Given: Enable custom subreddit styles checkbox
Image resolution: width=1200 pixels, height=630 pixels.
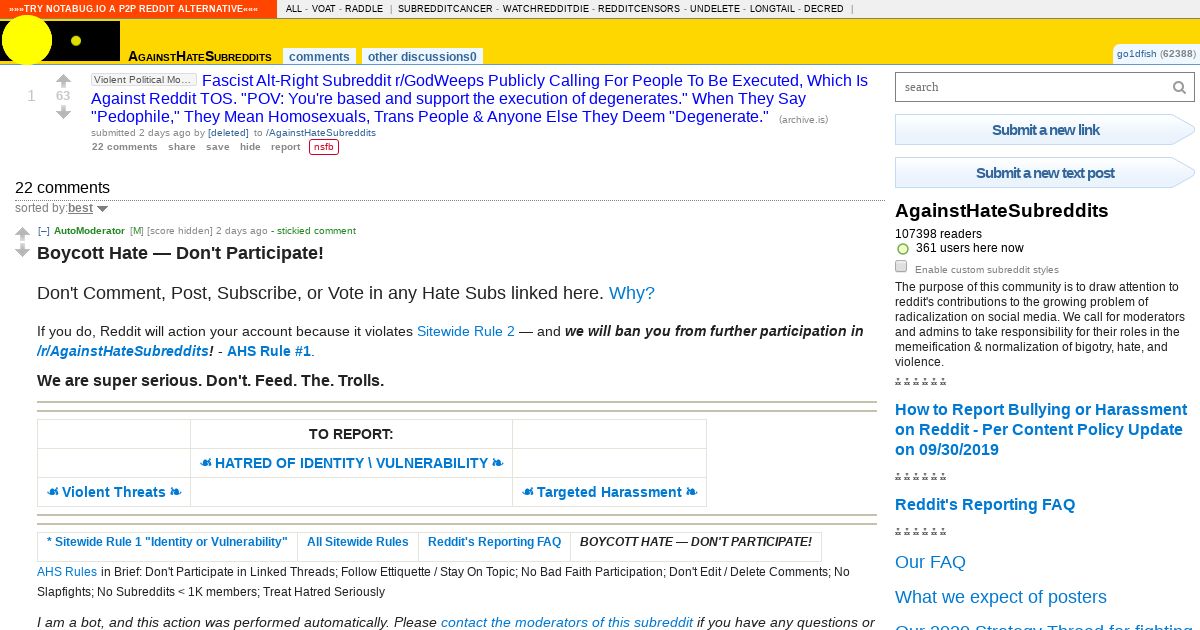Looking at the screenshot, I should point(901,267).
